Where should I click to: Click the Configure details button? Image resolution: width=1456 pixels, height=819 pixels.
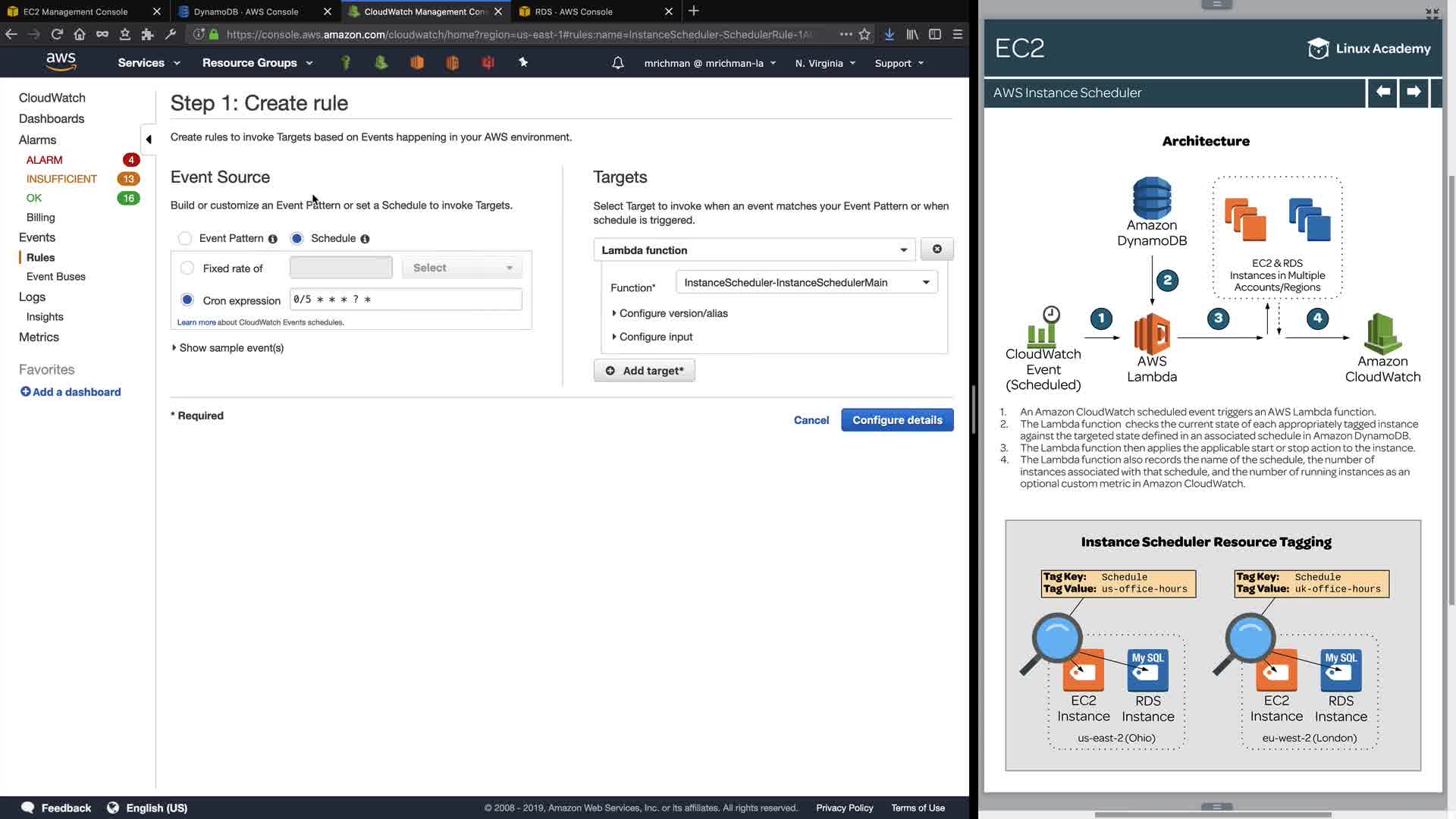point(897,420)
